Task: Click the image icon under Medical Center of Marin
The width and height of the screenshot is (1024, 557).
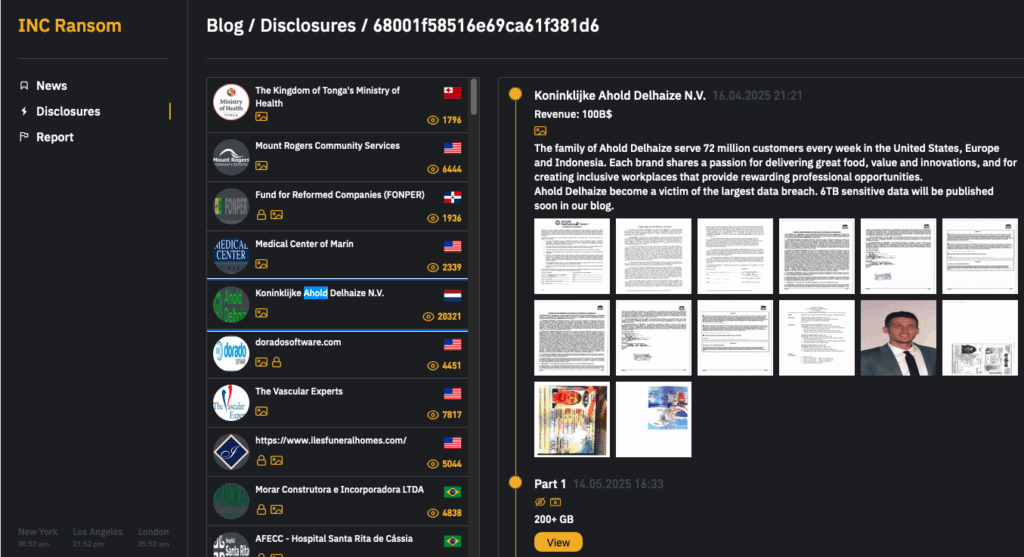Action: tap(261, 264)
